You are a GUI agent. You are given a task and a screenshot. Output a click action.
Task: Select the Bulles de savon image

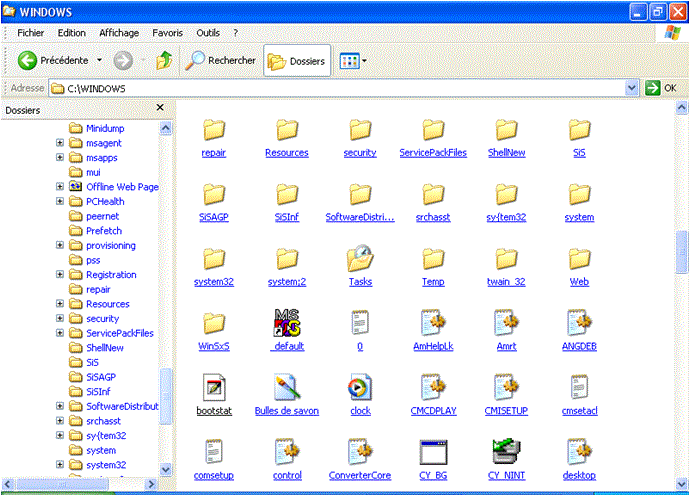(287, 387)
